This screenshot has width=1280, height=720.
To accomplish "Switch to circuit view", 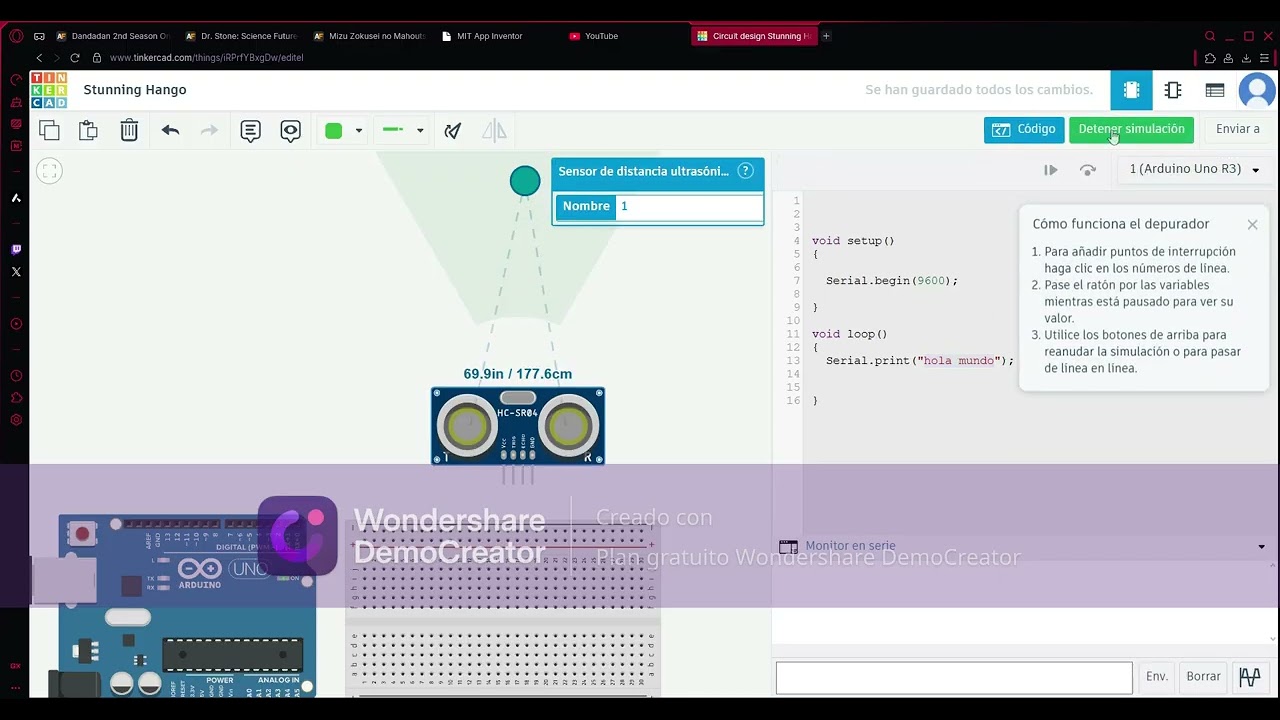I will point(1131,90).
